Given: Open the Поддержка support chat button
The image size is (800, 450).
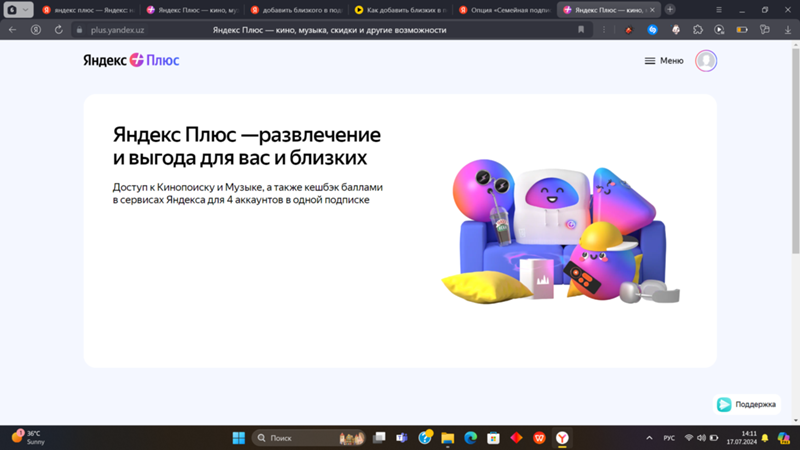Looking at the screenshot, I should (746, 404).
